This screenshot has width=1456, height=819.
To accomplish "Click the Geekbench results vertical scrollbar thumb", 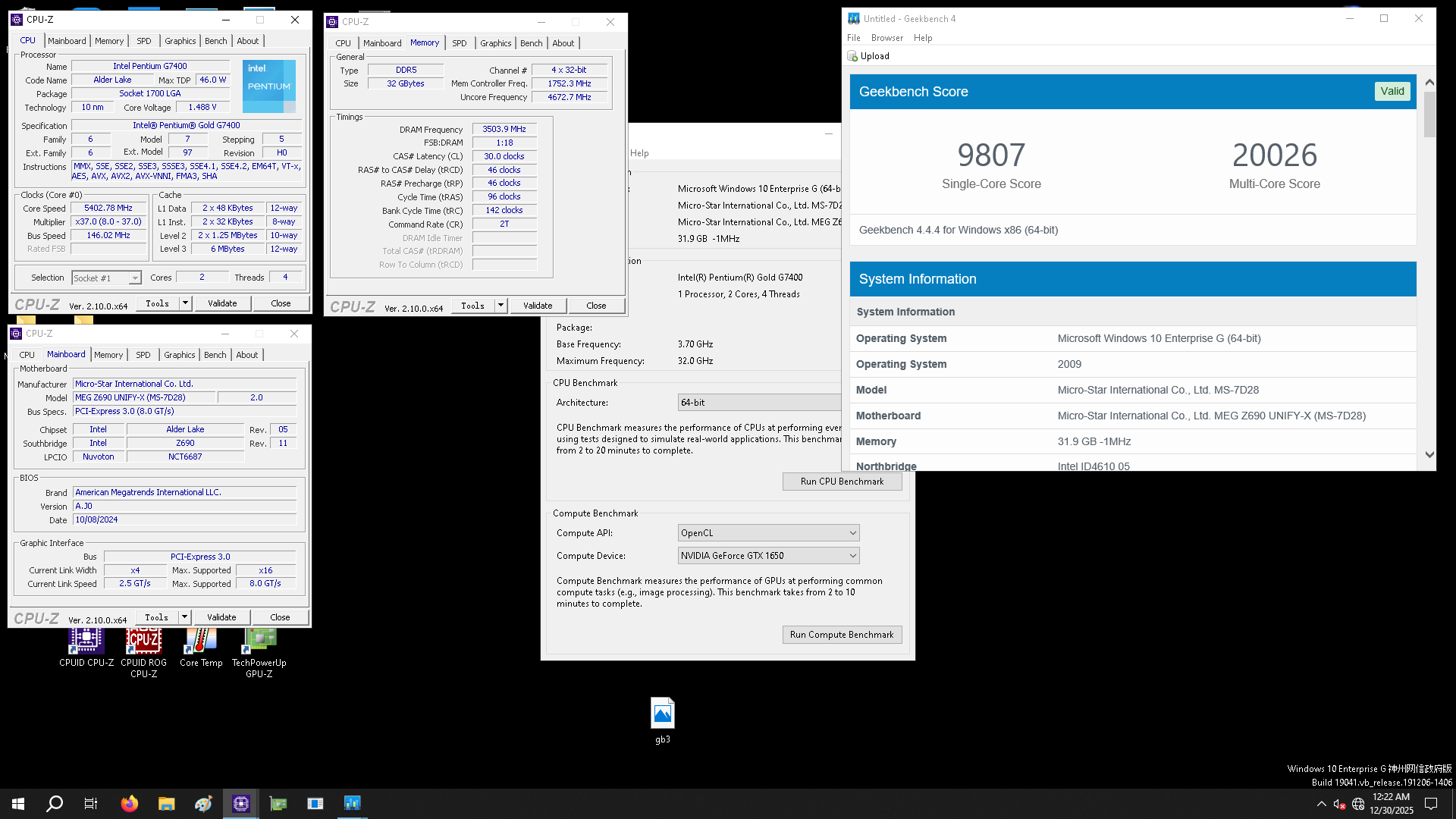I will pos(1429,115).
